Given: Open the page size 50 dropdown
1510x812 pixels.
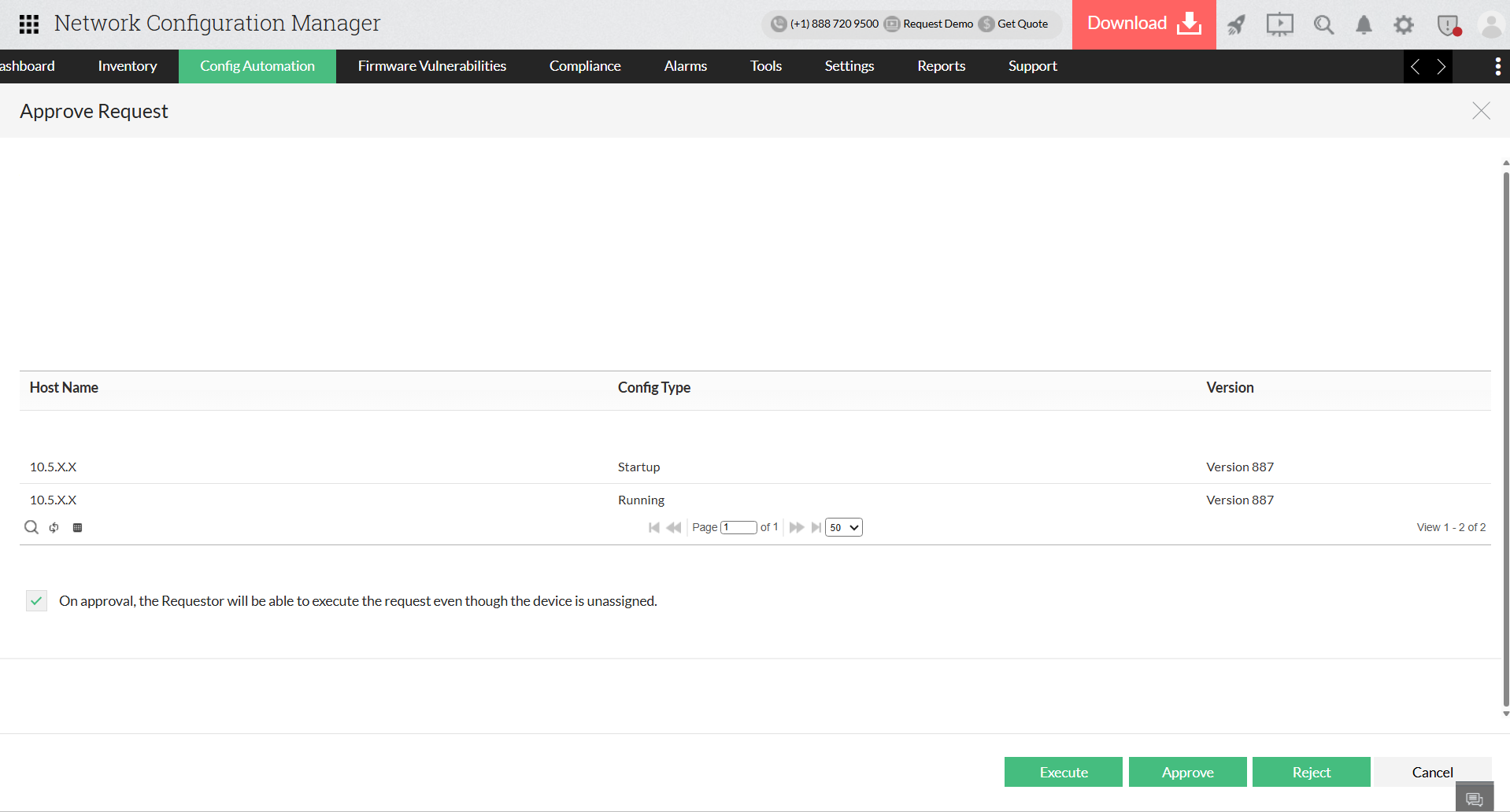Looking at the screenshot, I should tap(842, 527).
